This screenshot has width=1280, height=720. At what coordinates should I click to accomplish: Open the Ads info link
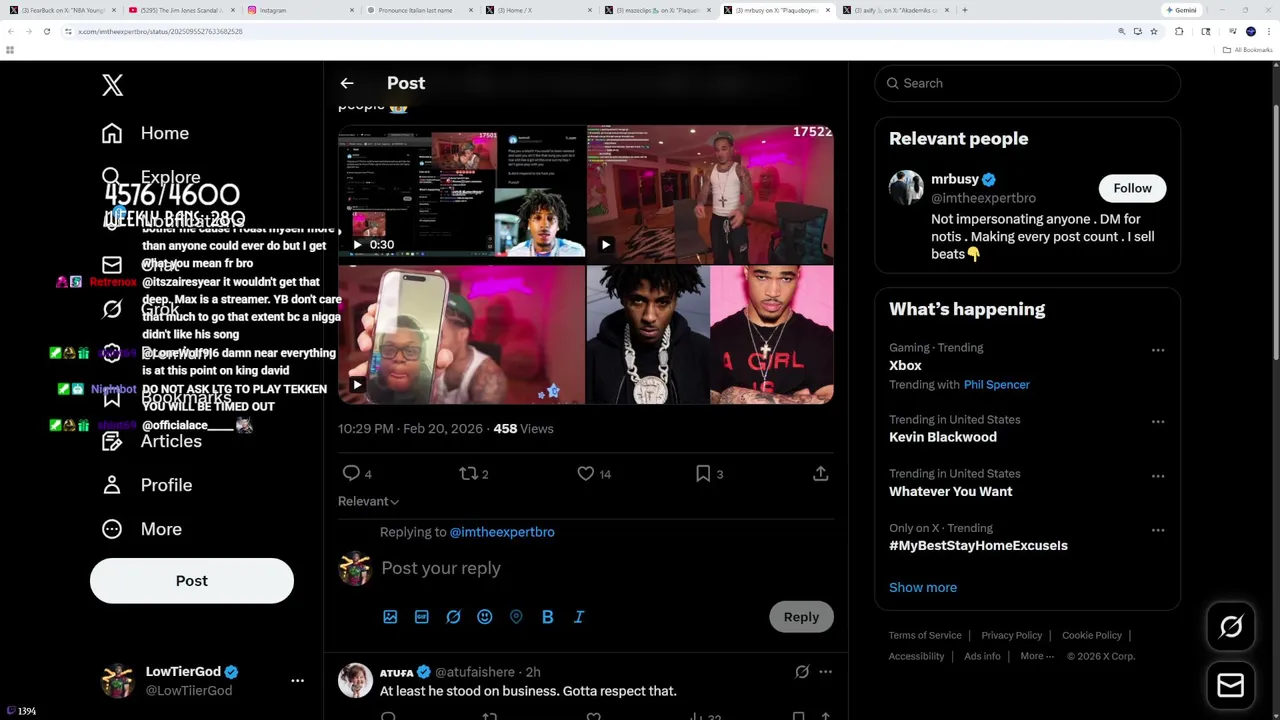pyautogui.click(x=982, y=656)
